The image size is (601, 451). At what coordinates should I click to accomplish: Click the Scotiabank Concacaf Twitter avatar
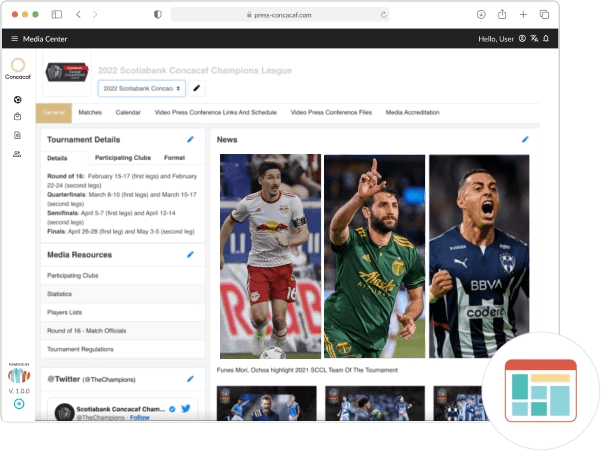[64, 412]
